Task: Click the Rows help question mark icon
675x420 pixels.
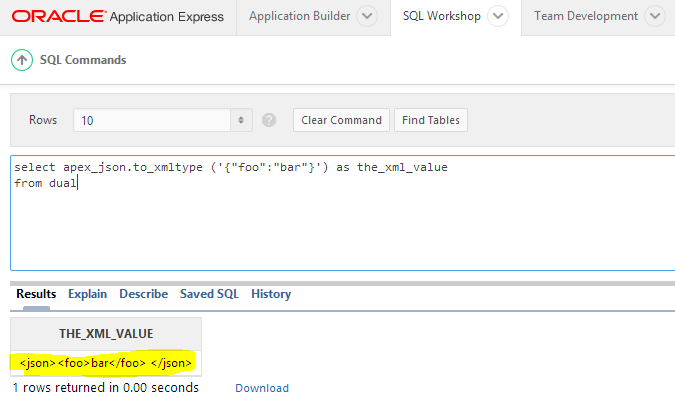Action: click(269, 120)
